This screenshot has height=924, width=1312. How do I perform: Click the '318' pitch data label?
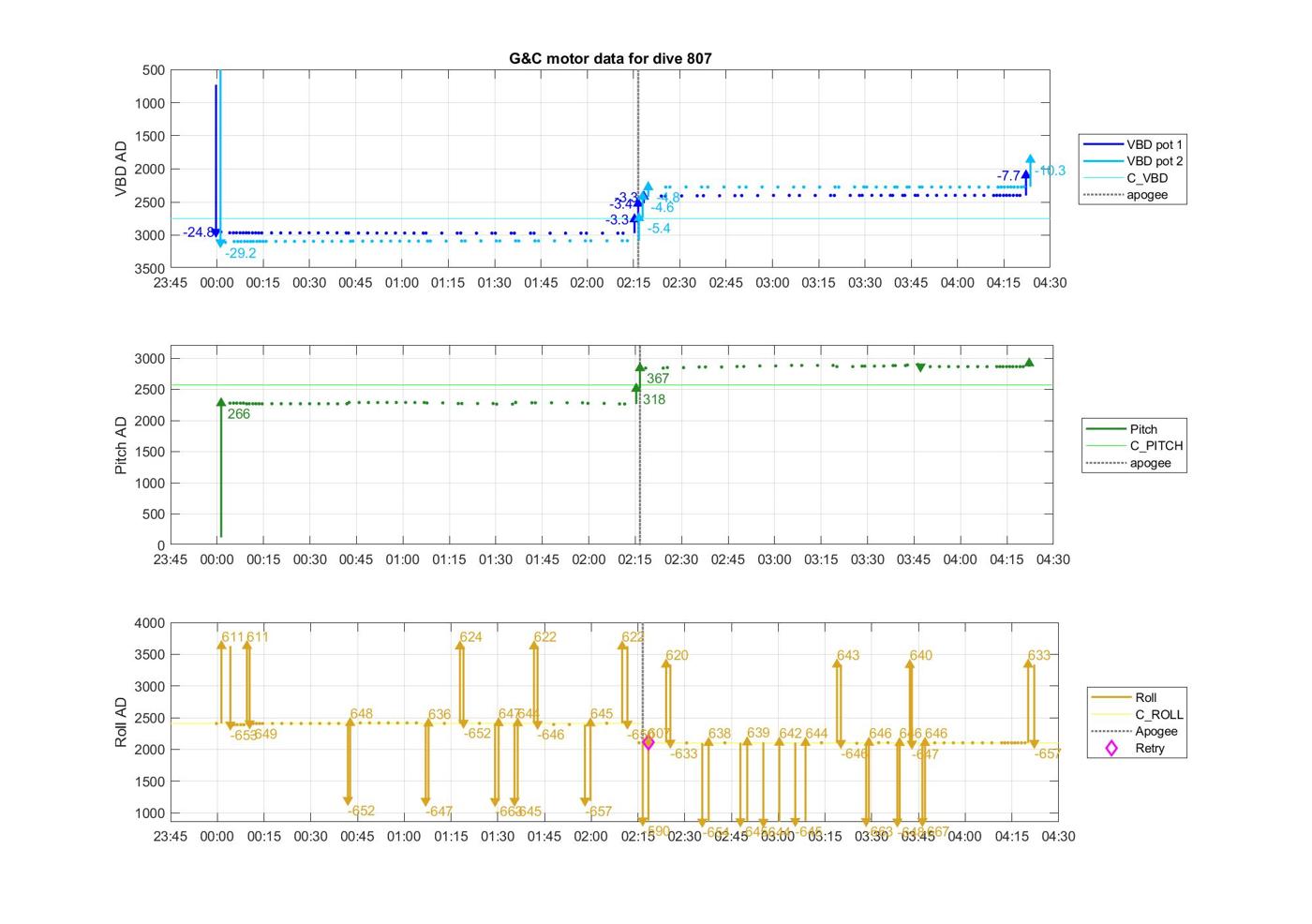tap(654, 399)
